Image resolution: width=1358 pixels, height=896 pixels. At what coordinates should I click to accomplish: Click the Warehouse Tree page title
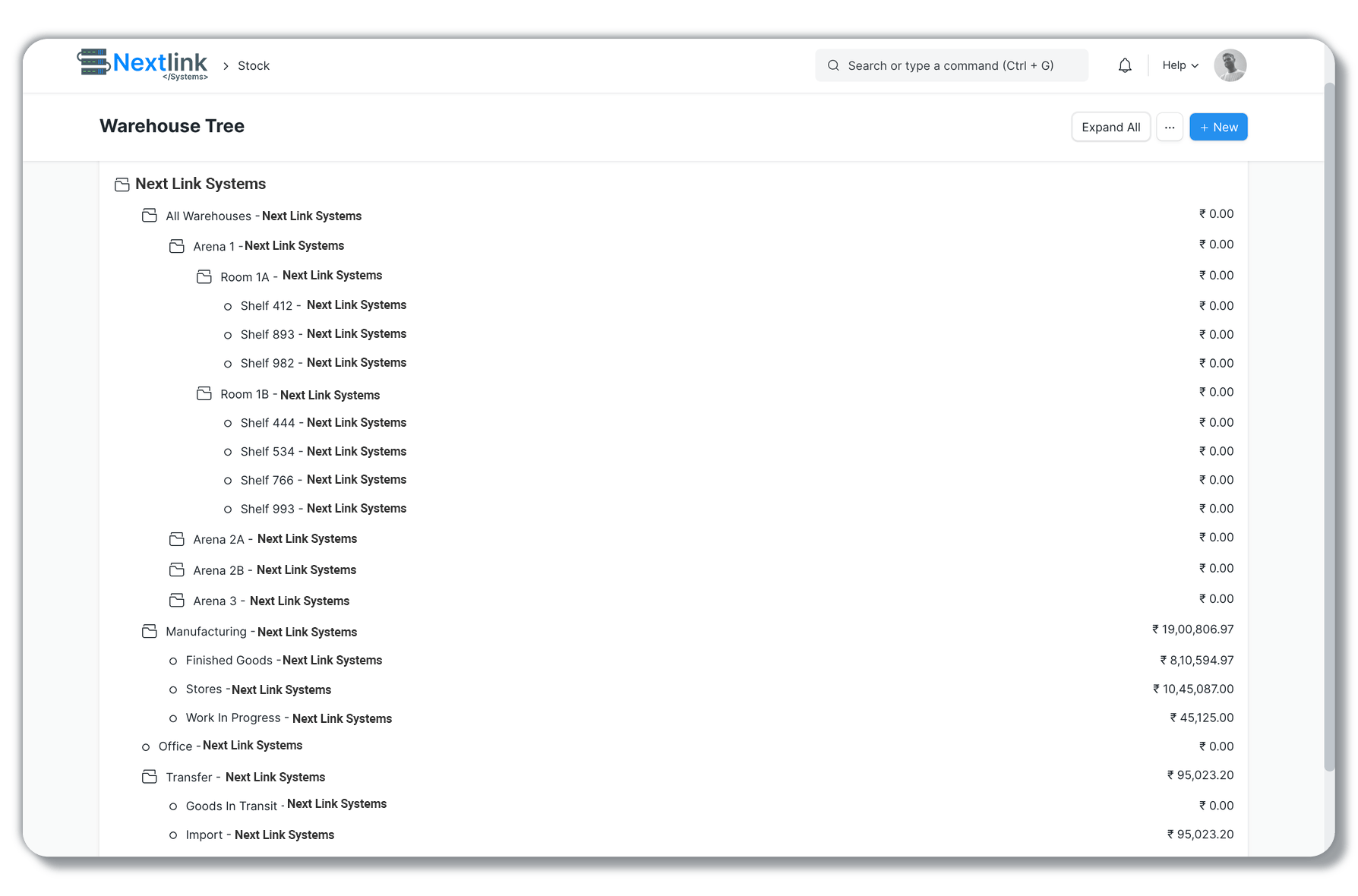tap(172, 126)
